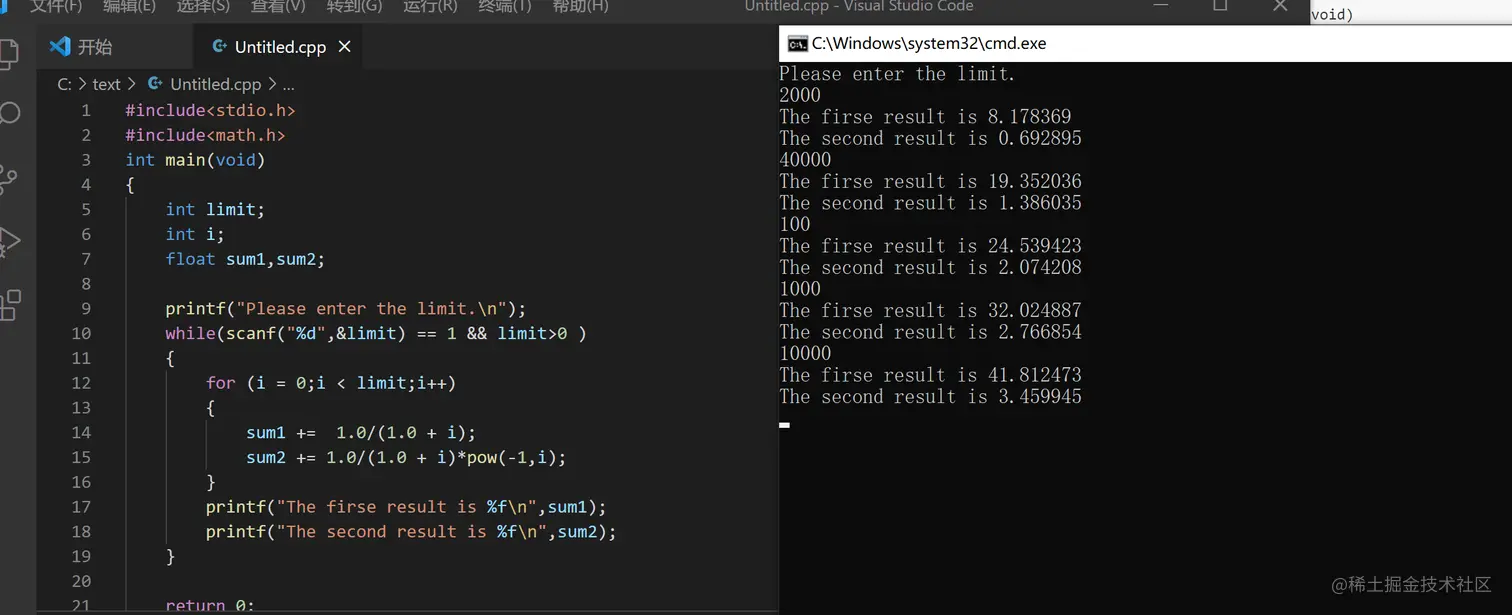Image resolution: width=1512 pixels, height=615 pixels.
Task: Click the cmd.exe window title bar
Action: coord(1145,44)
